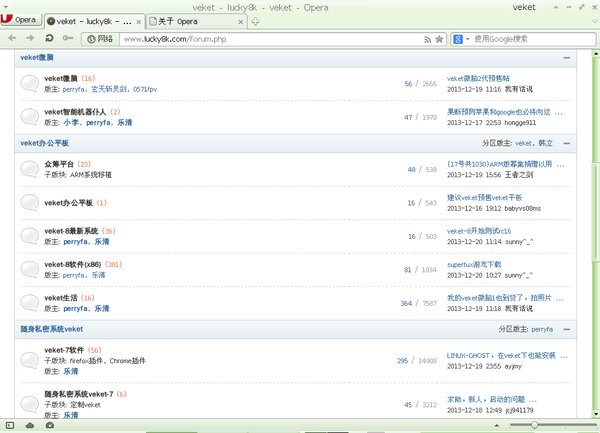Collapse the veket微脑 category section
Image resolution: width=600 pixels, height=433 pixels.
pos(567,58)
